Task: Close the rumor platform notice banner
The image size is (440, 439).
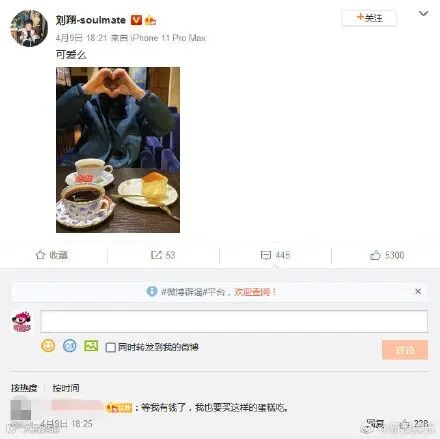Action: (418, 291)
